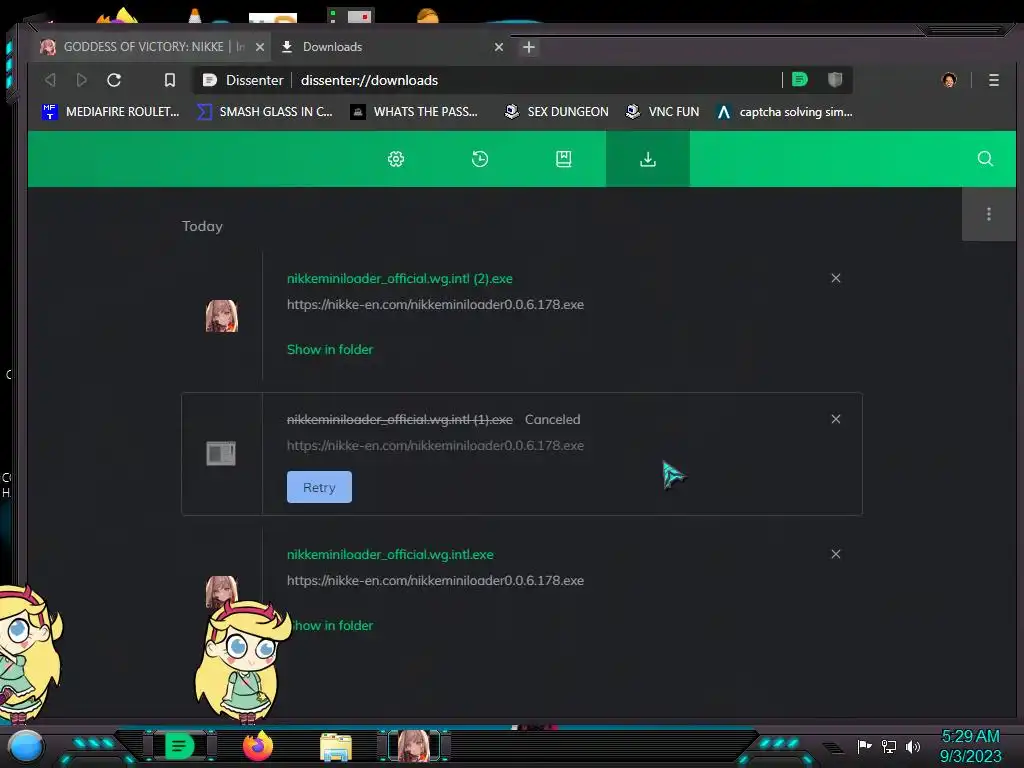Screen dimensions: 1024x768
Task: Open the green Dissenter comments icon
Action: click(800, 80)
